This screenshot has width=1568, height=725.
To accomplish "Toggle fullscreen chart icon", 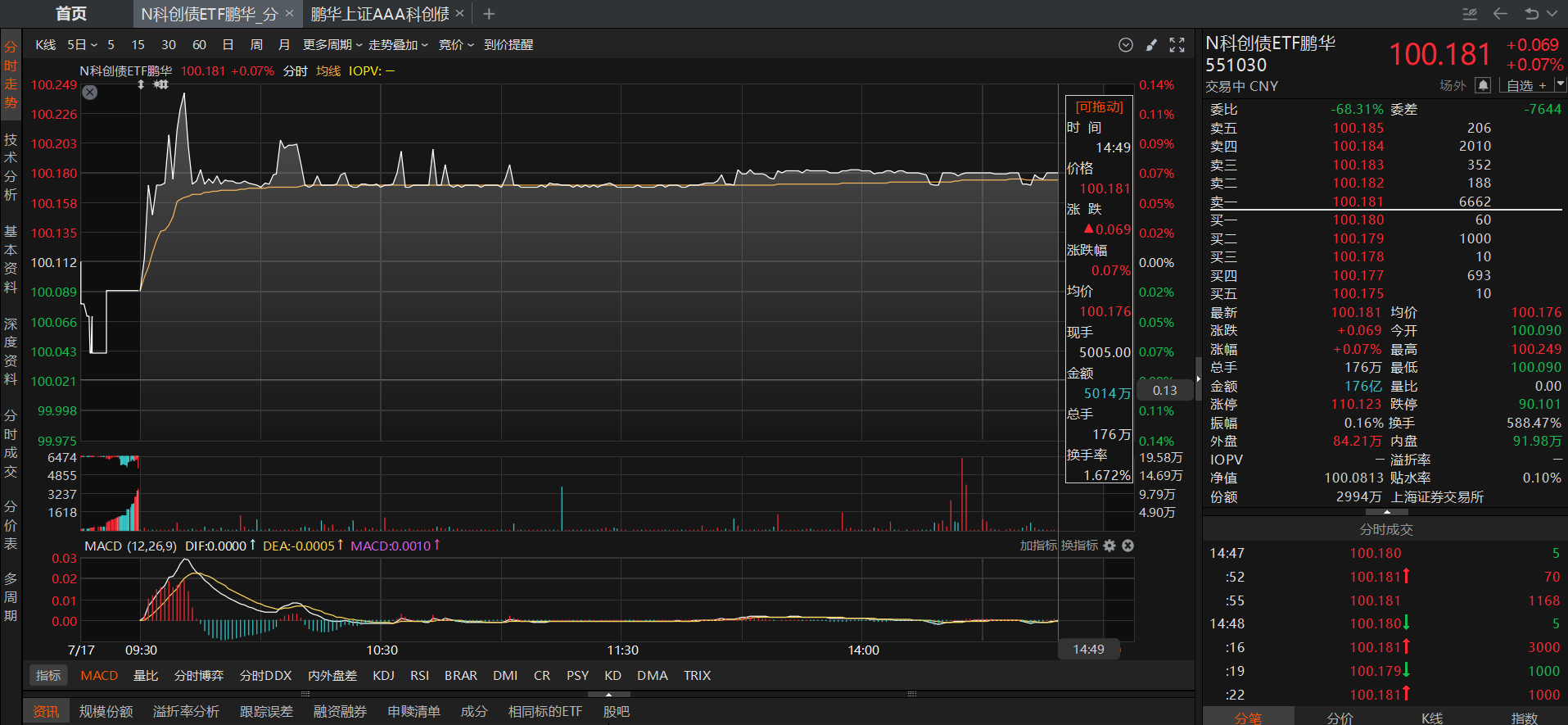I will pyautogui.click(x=1177, y=45).
